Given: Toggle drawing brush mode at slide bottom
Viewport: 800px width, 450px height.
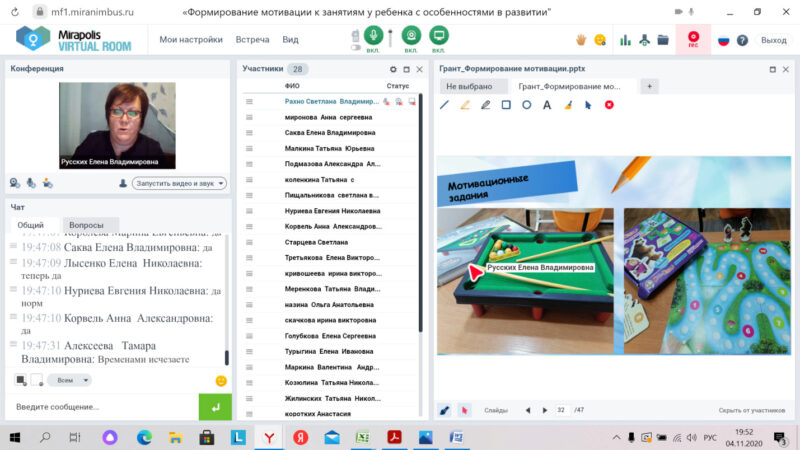Looking at the screenshot, I should (445, 410).
